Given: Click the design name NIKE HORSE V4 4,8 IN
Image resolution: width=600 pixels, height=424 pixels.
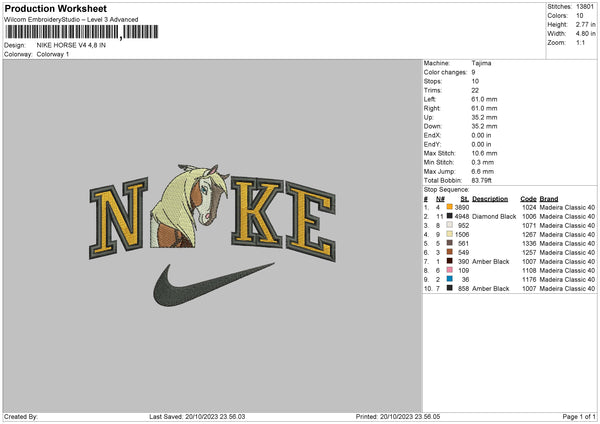Looking at the screenshot, I should [71, 45].
